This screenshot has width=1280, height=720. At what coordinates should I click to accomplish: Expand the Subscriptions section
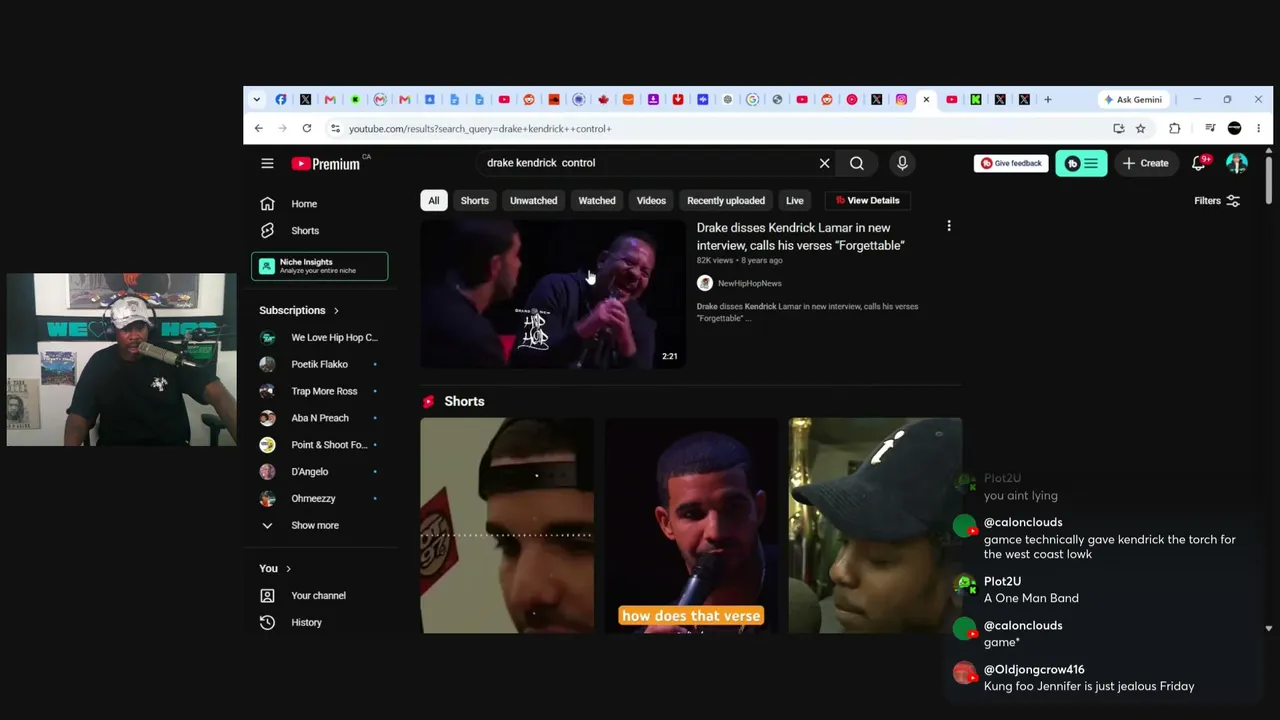pos(299,310)
